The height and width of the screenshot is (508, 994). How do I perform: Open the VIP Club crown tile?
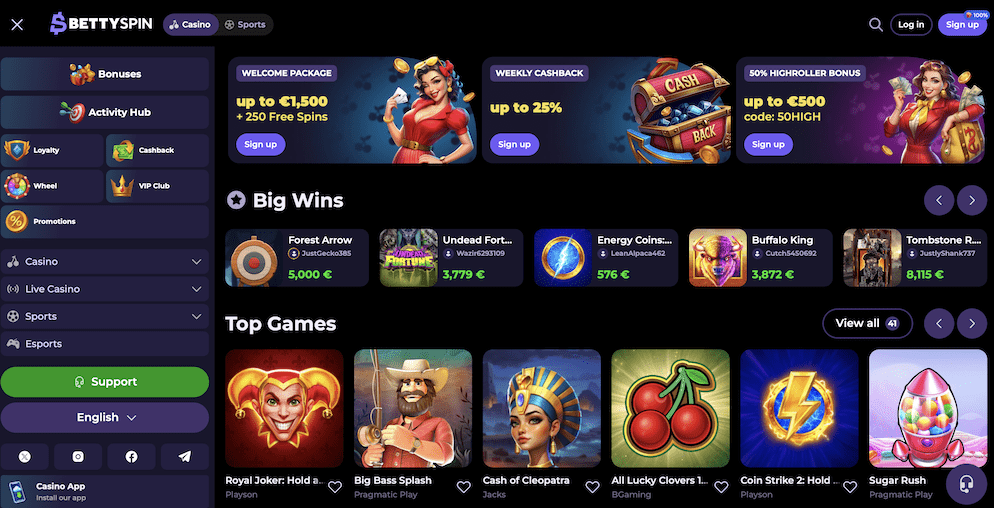click(157, 186)
